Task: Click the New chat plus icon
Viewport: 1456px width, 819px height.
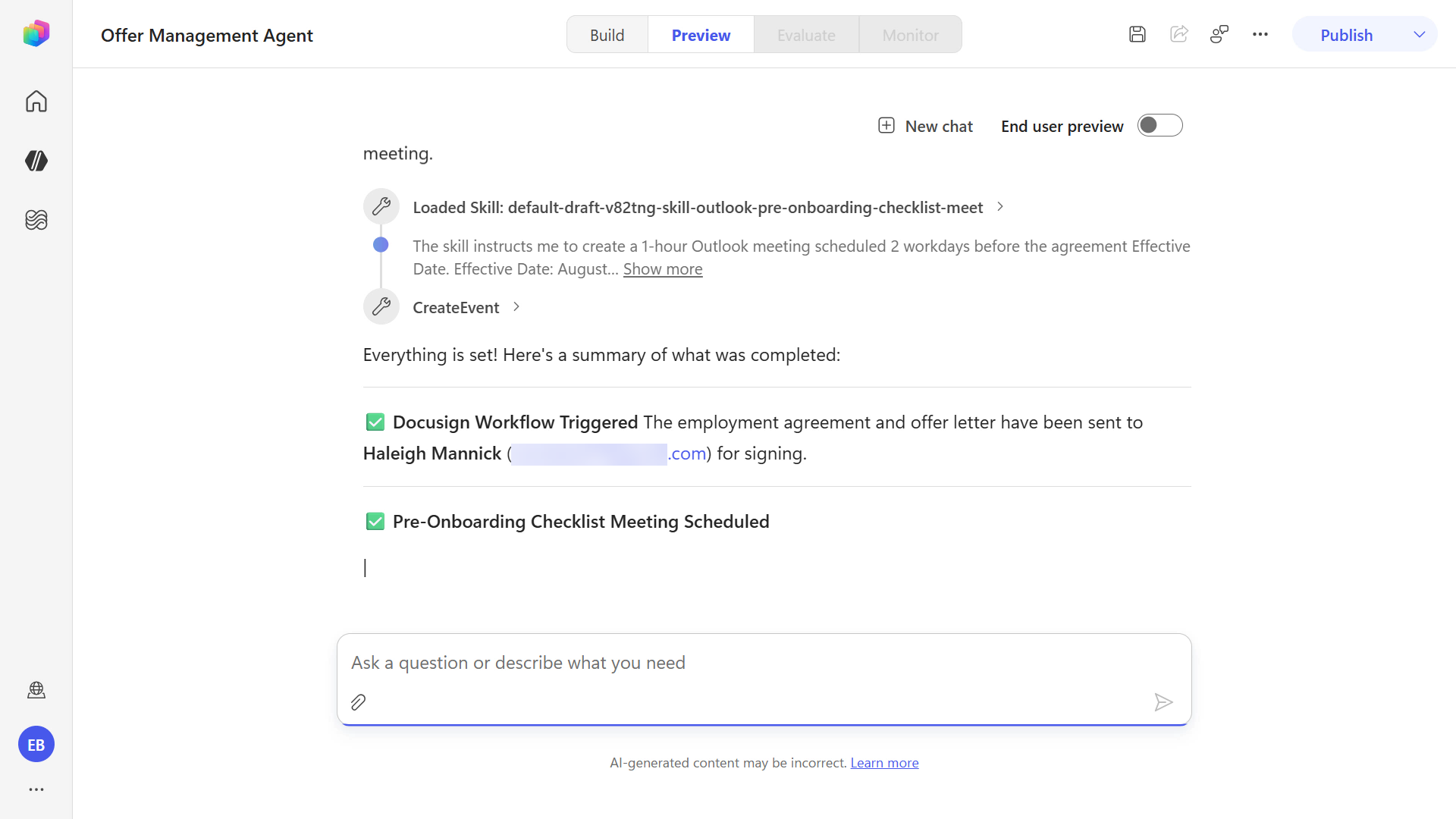Action: [886, 126]
